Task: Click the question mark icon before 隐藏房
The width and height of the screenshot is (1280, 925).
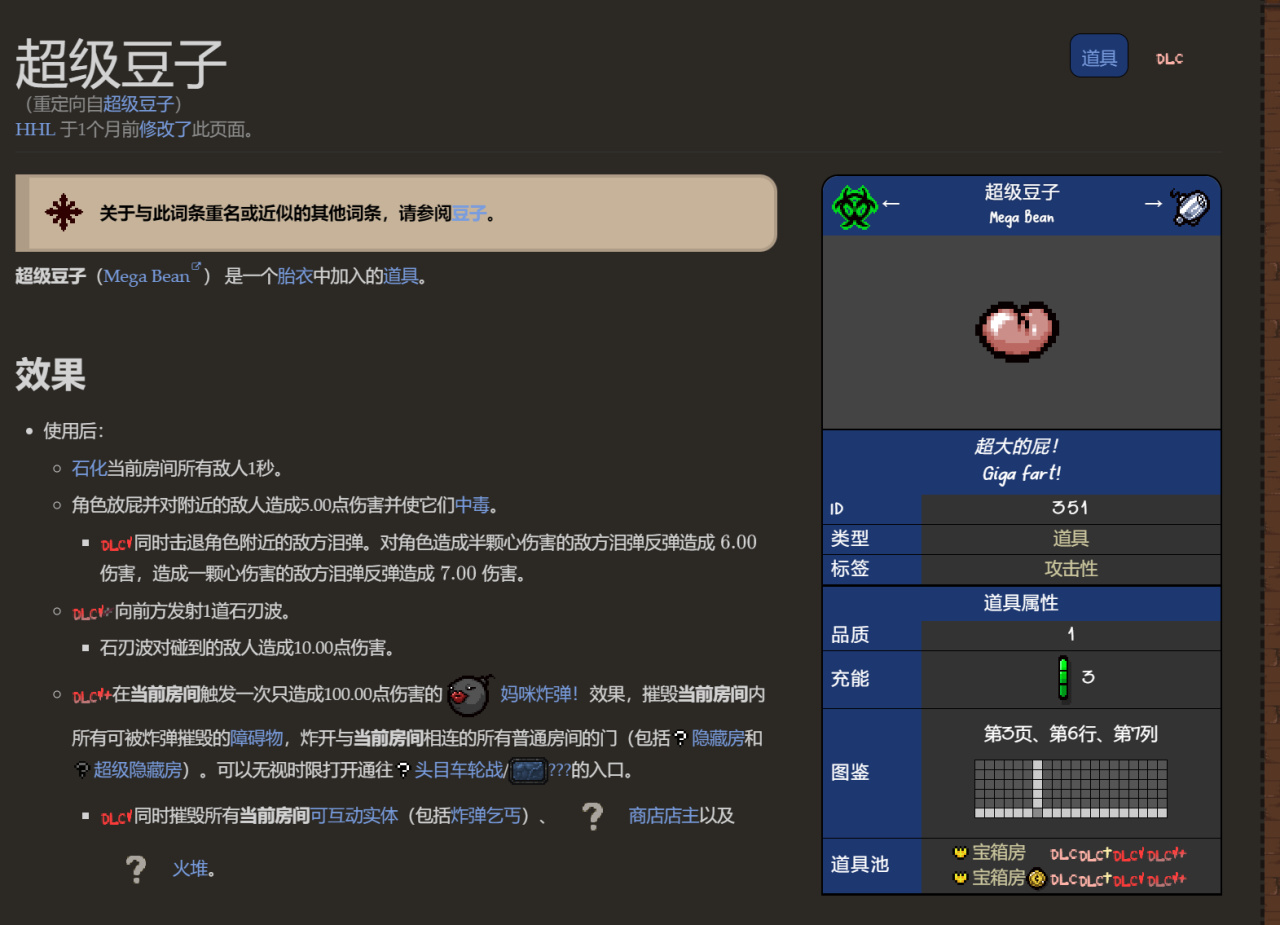Action: [x=681, y=739]
